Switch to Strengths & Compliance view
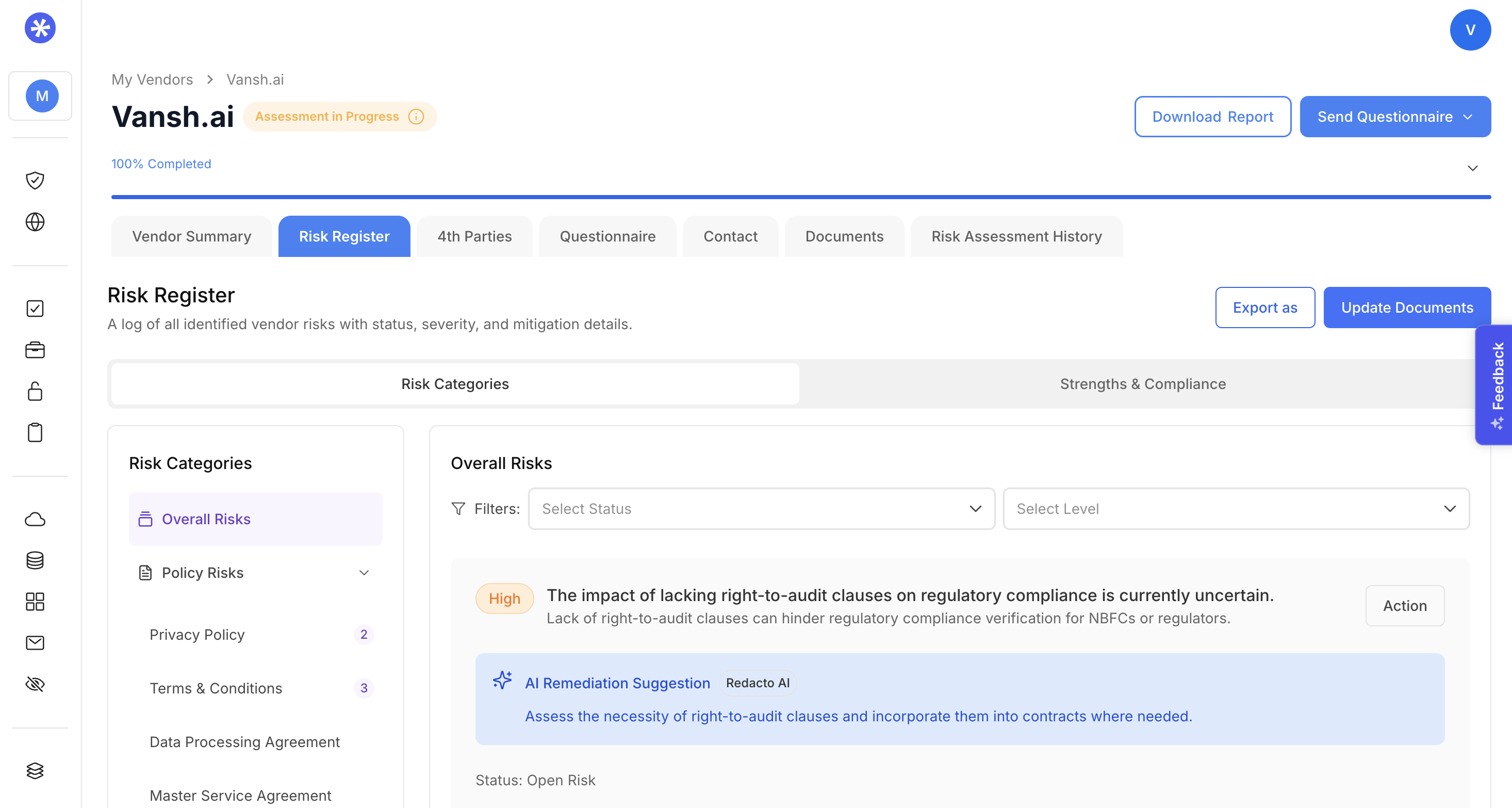Viewport: 1512px width, 808px height. pos(1142,383)
